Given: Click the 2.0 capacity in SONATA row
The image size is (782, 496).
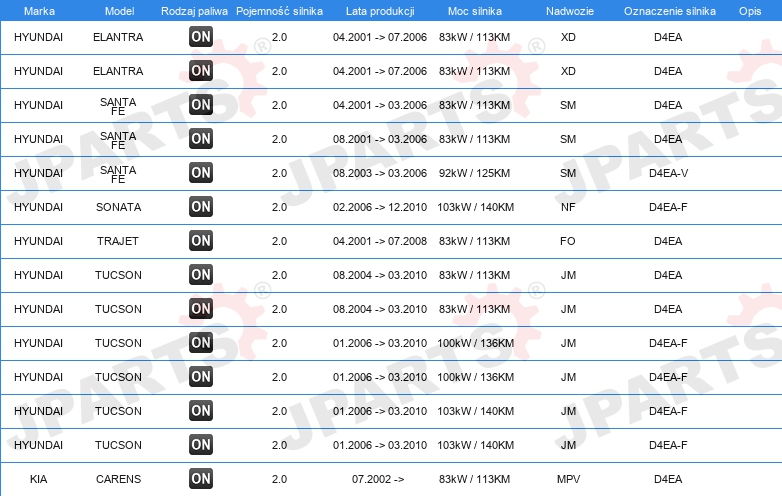Looking at the screenshot, I should [279, 207].
